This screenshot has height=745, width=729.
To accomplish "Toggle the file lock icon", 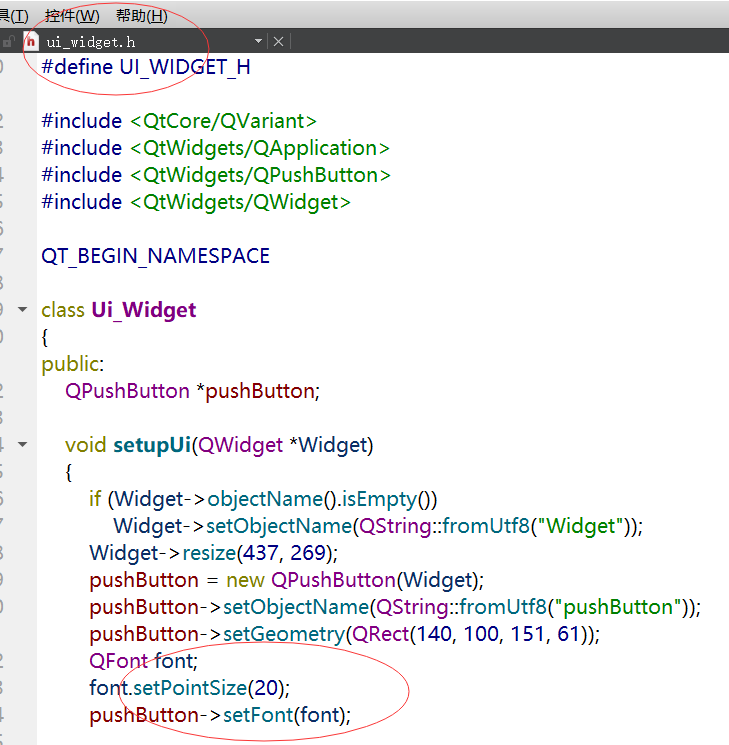I will click(8, 42).
